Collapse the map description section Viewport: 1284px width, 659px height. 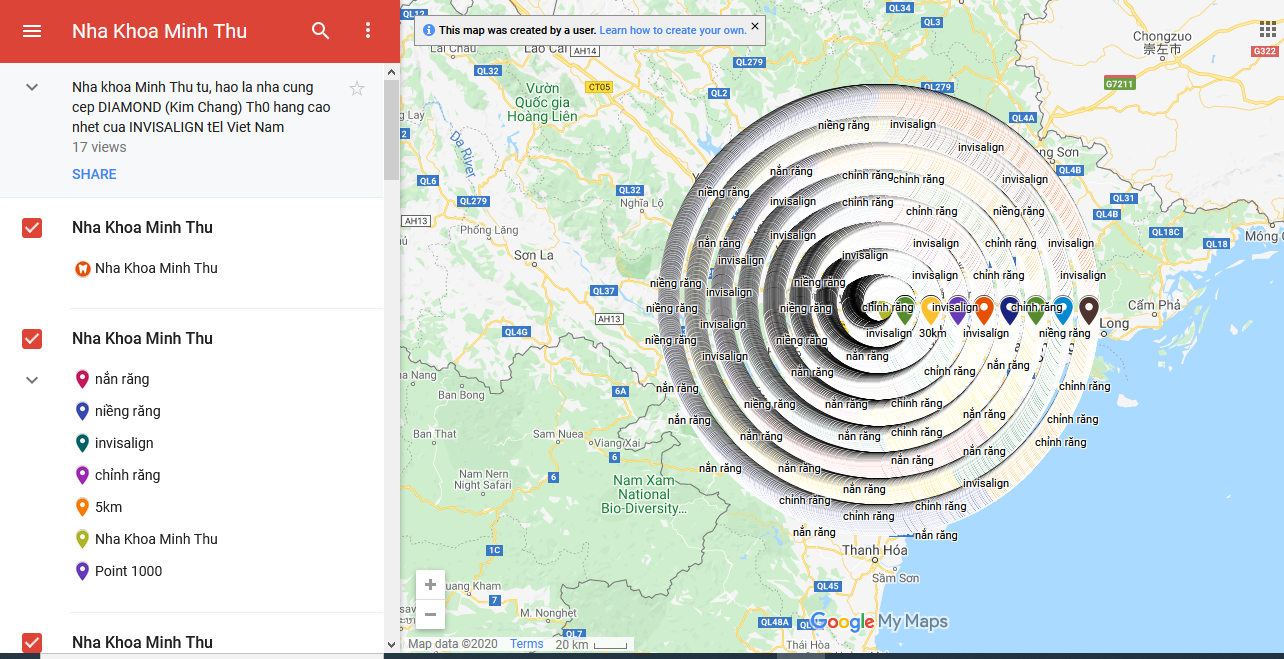pyautogui.click(x=31, y=87)
